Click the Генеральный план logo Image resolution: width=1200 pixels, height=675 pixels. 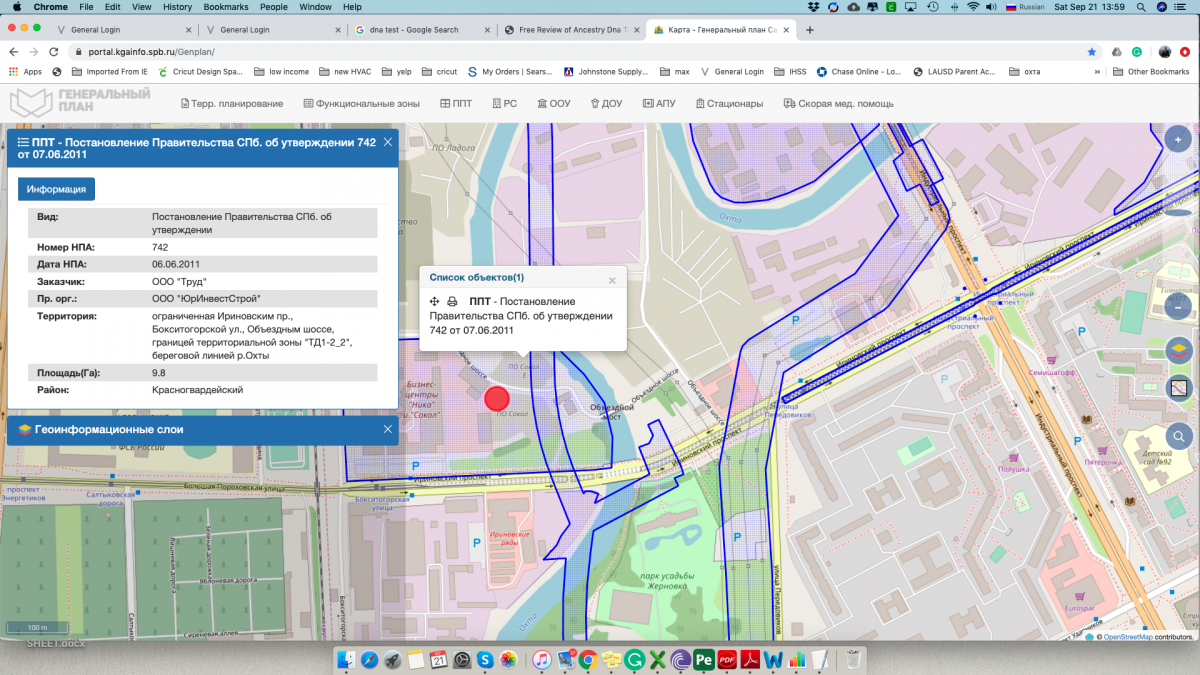point(80,102)
